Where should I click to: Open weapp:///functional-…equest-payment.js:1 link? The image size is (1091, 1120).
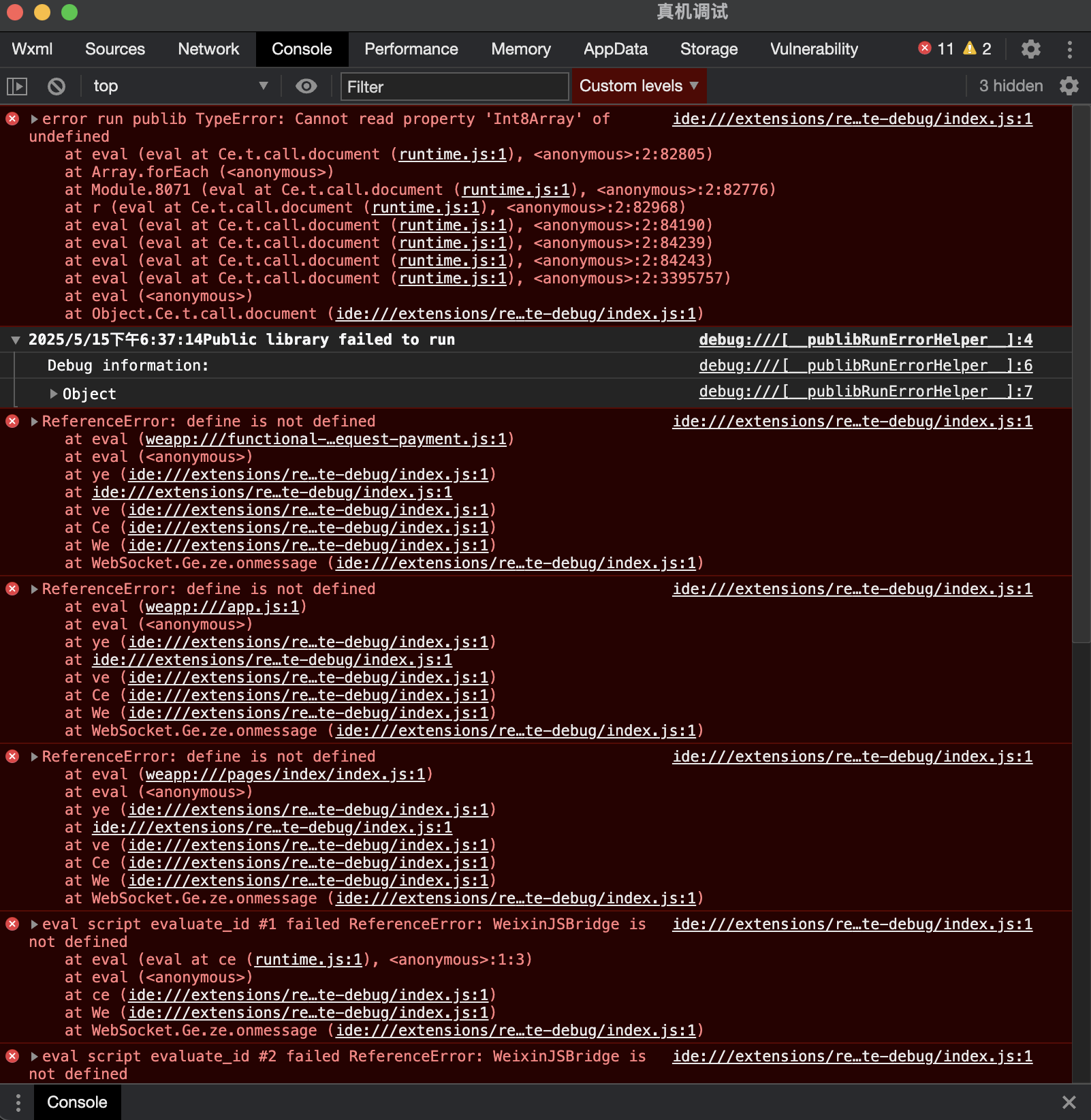[x=326, y=439]
